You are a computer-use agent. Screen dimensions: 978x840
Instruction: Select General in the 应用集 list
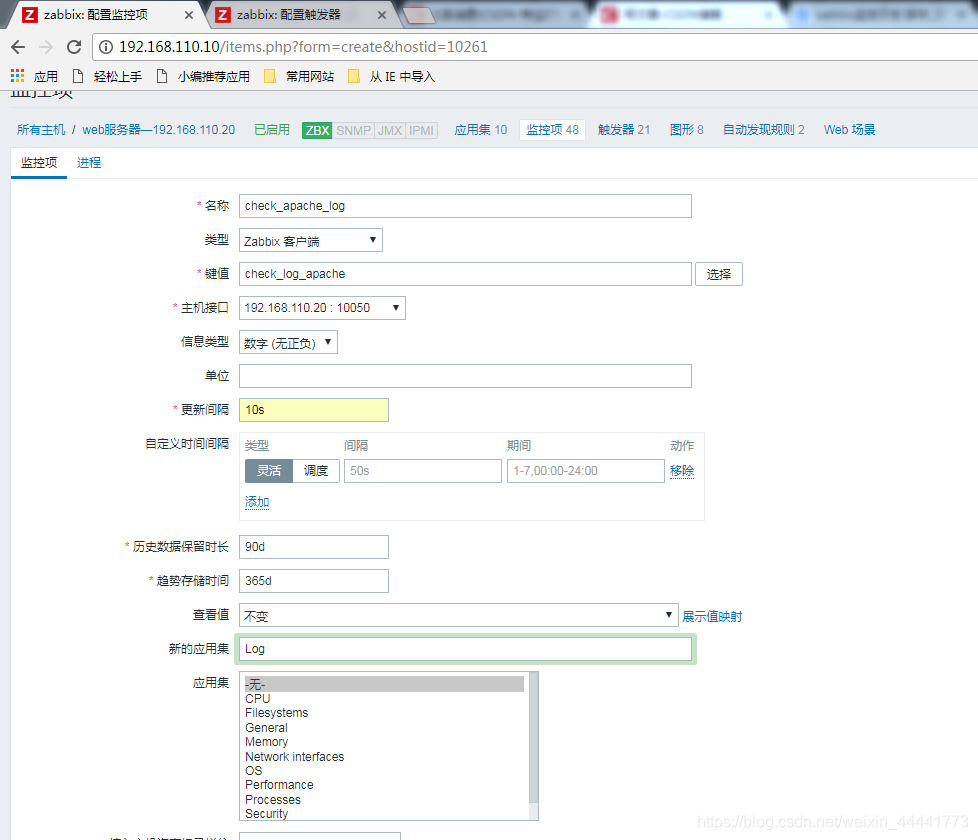pos(384,728)
